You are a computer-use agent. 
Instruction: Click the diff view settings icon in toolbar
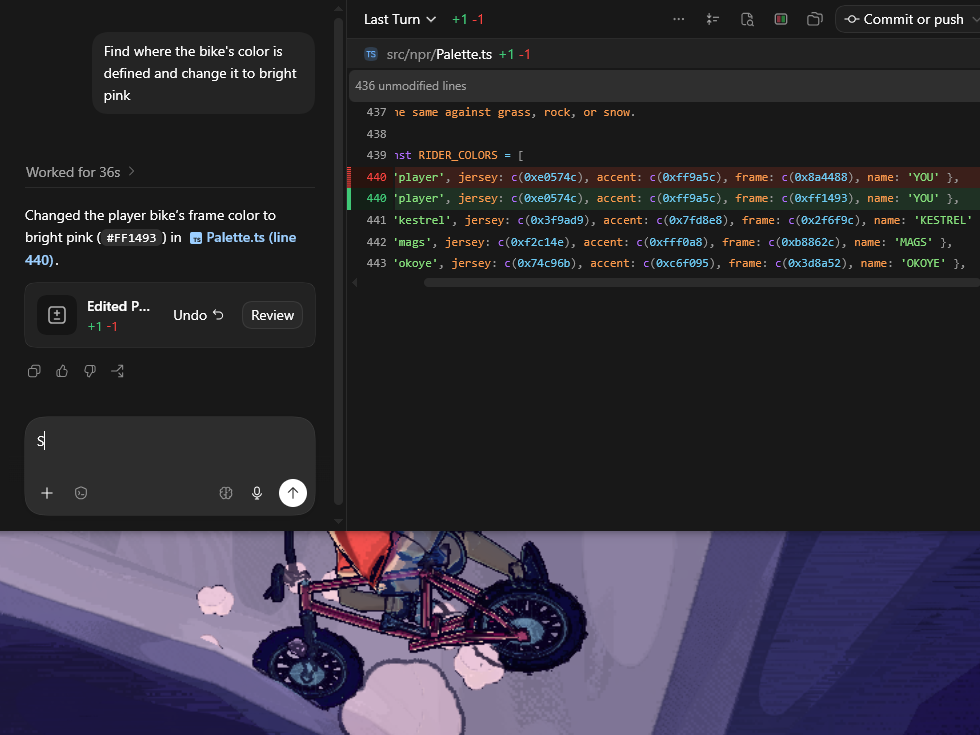[712, 19]
